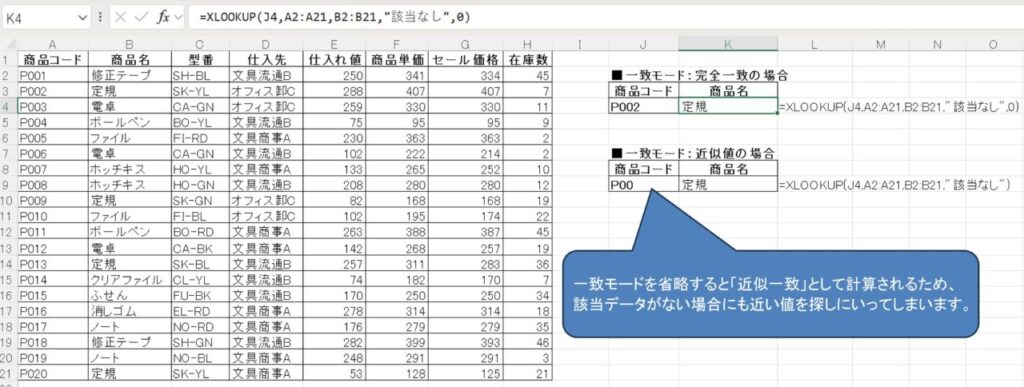Select result cell 定規 in row 9

tap(728, 185)
